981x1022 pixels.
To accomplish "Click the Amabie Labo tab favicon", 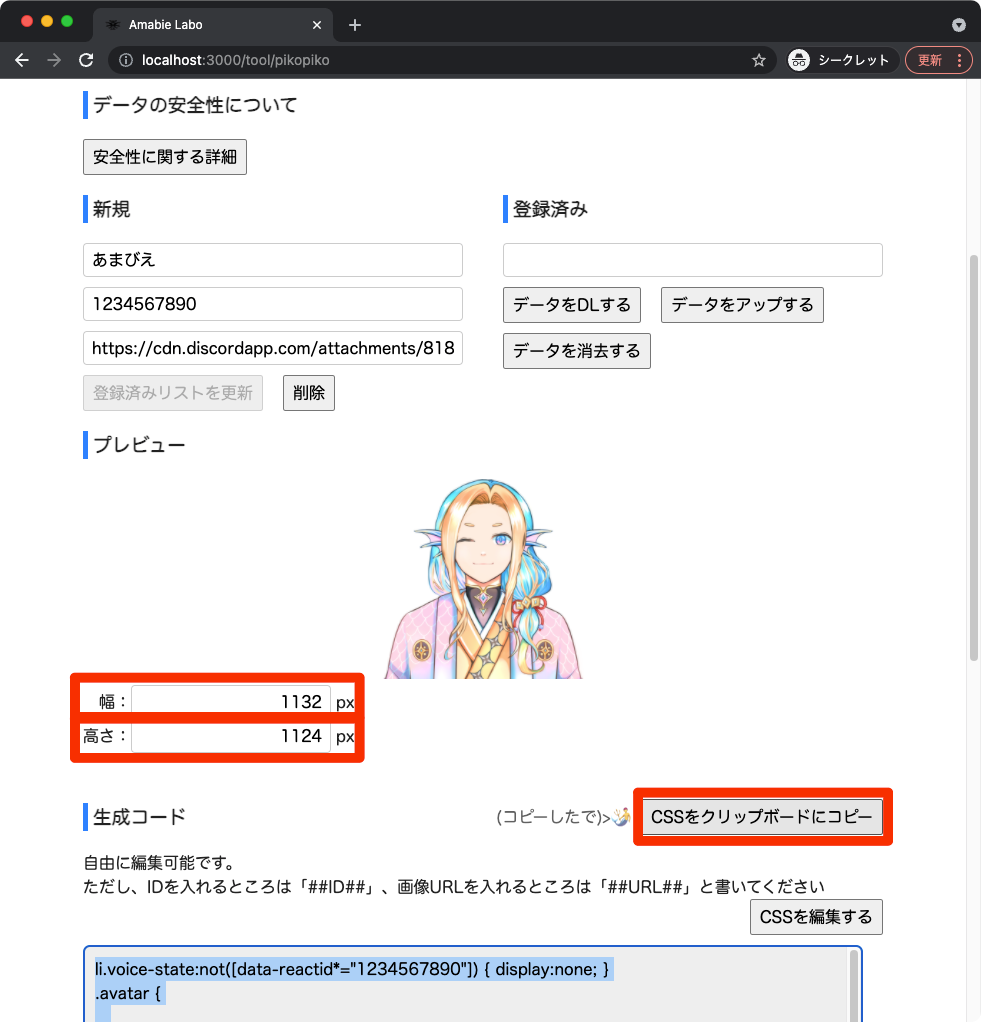I will click(x=113, y=25).
